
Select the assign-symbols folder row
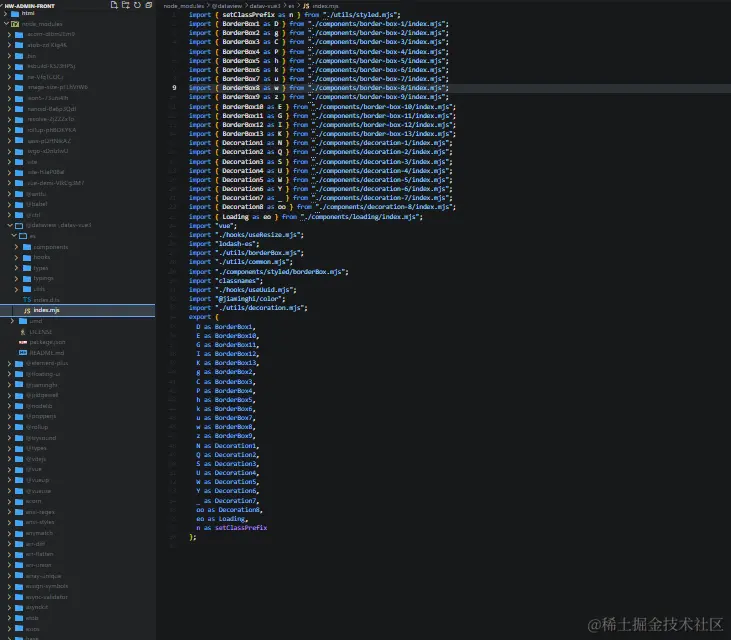tap(77, 586)
